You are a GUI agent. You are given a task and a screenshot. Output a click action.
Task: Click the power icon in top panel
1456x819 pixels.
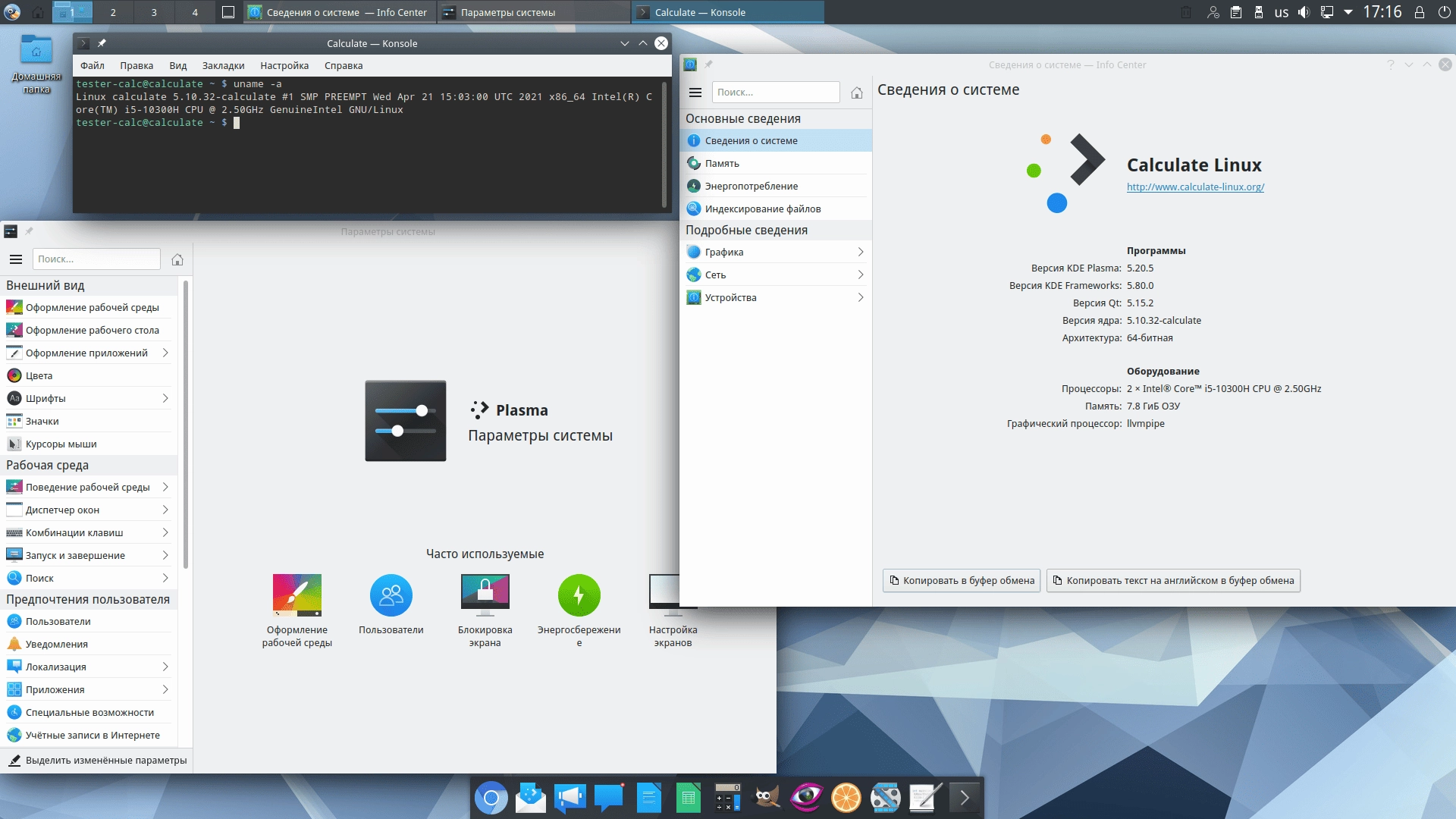pos(1443,12)
